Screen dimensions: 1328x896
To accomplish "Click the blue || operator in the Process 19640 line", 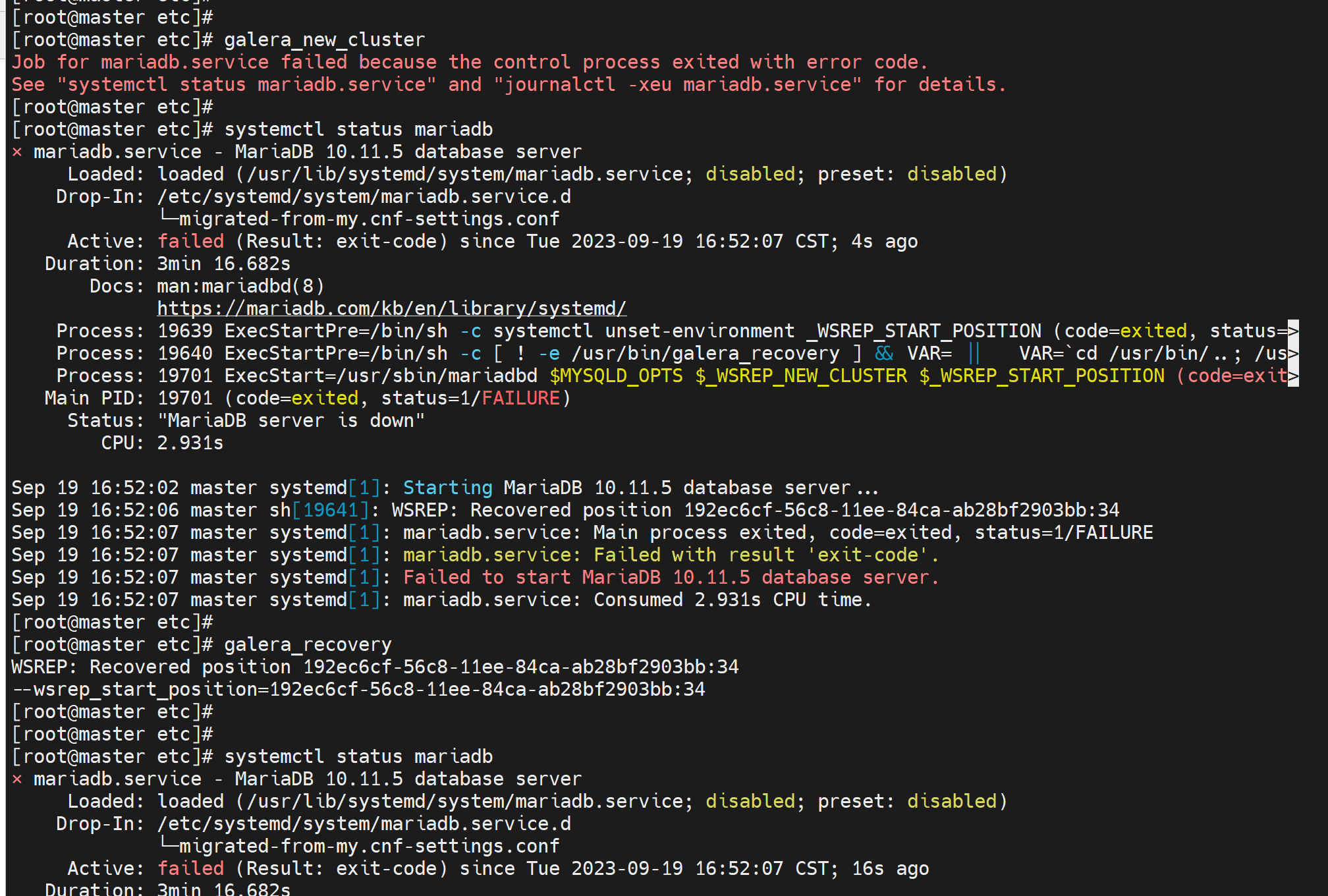I will click(x=974, y=353).
